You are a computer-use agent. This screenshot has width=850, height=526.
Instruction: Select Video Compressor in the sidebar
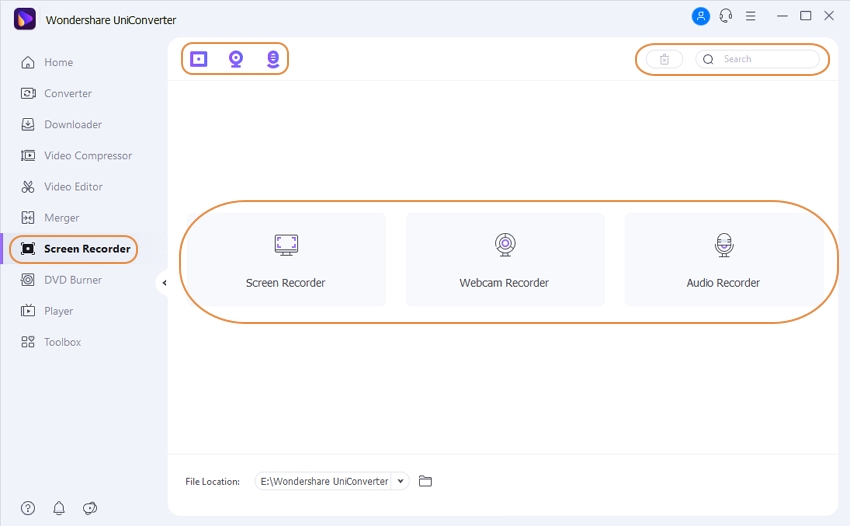87,155
